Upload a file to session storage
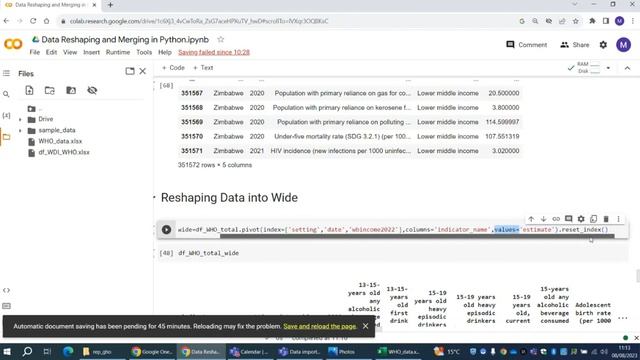The image size is (640, 360). [x=29, y=90]
